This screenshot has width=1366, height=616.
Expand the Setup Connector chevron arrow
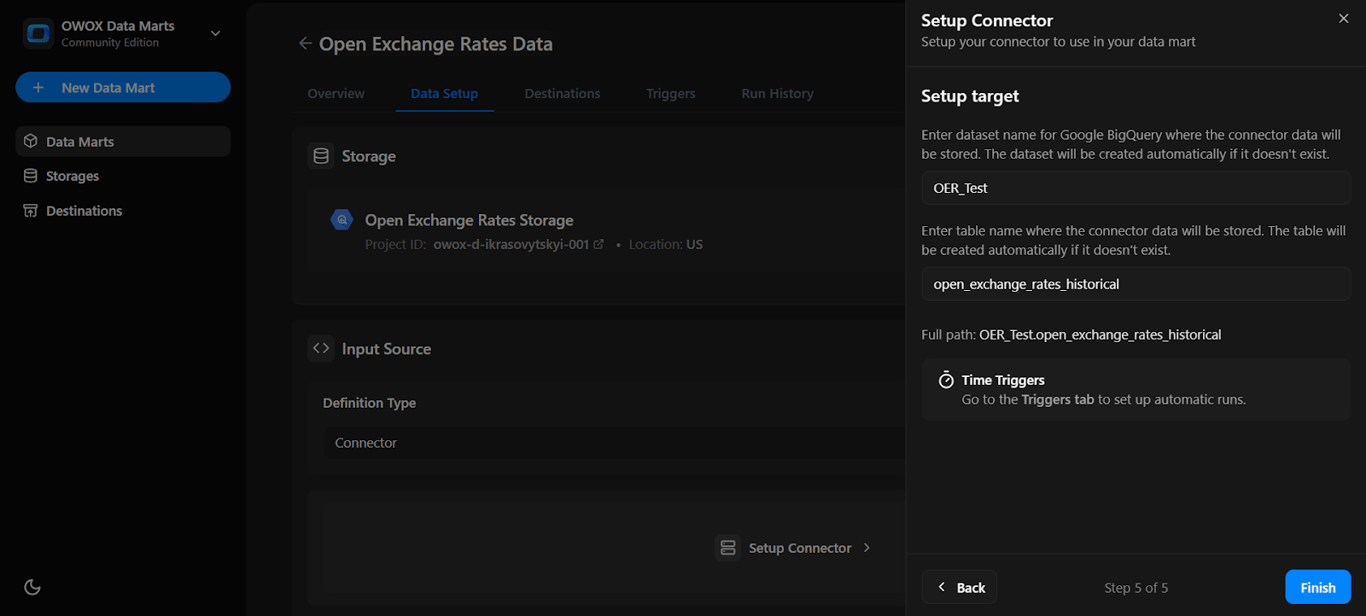(867, 548)
